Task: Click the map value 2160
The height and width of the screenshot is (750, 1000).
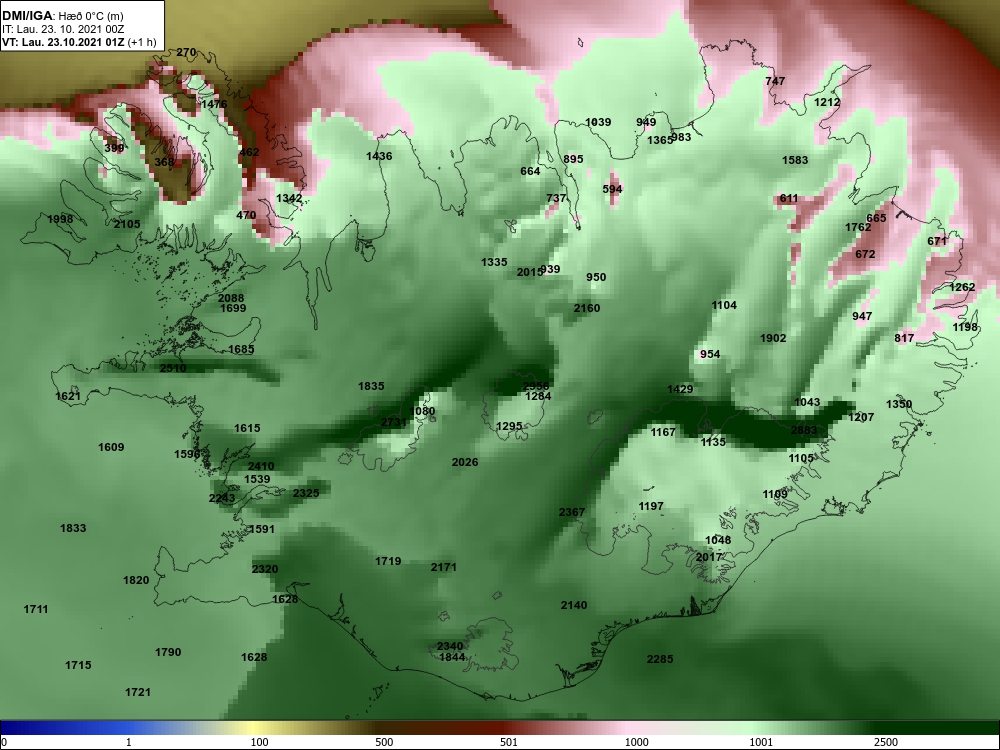Action: tap(587, 308)
